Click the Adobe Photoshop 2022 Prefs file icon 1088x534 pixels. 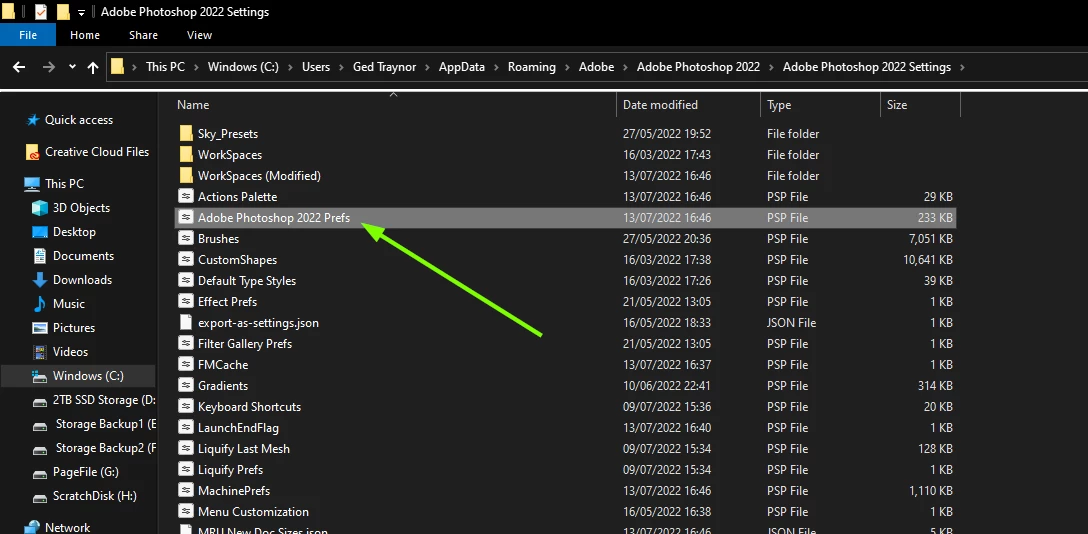click(185, 218)
